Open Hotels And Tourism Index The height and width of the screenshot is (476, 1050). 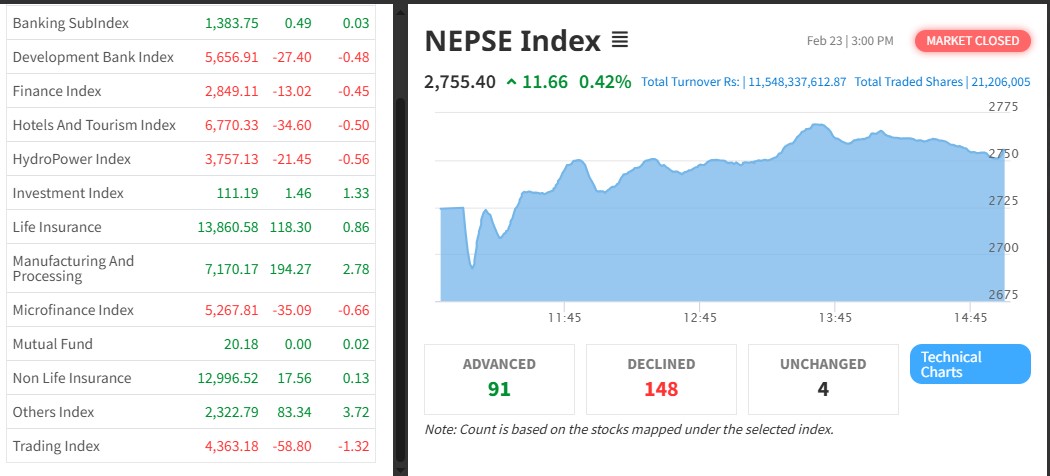coord(94,125)
